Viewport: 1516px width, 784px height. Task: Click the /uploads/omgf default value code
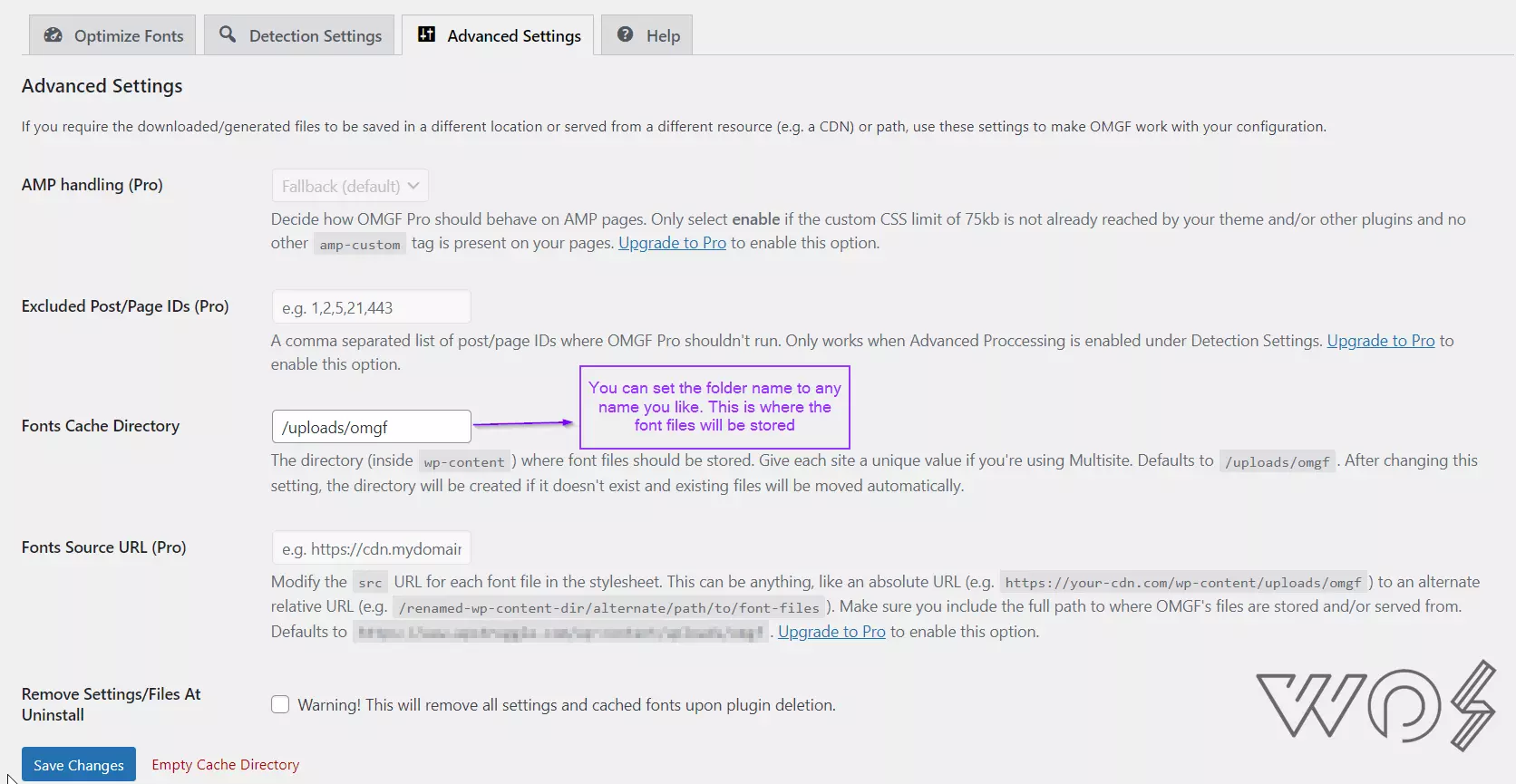coord(1278,462)
